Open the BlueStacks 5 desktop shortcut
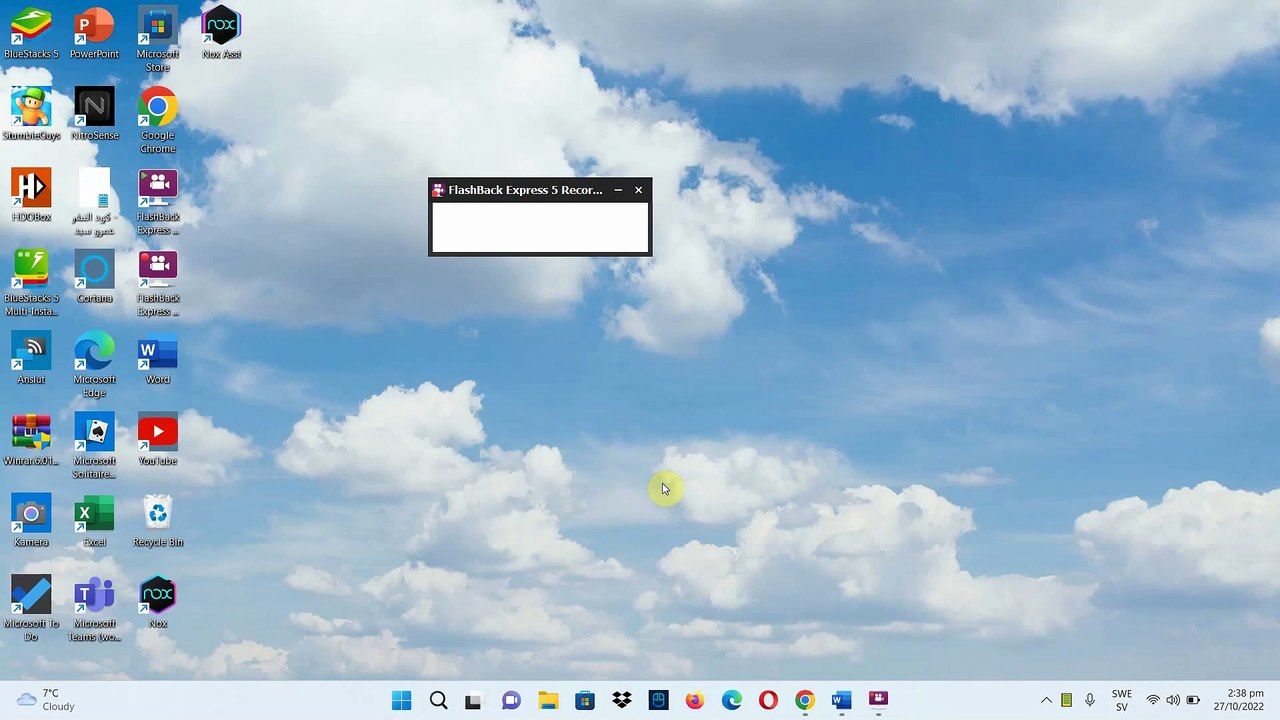 31,33
